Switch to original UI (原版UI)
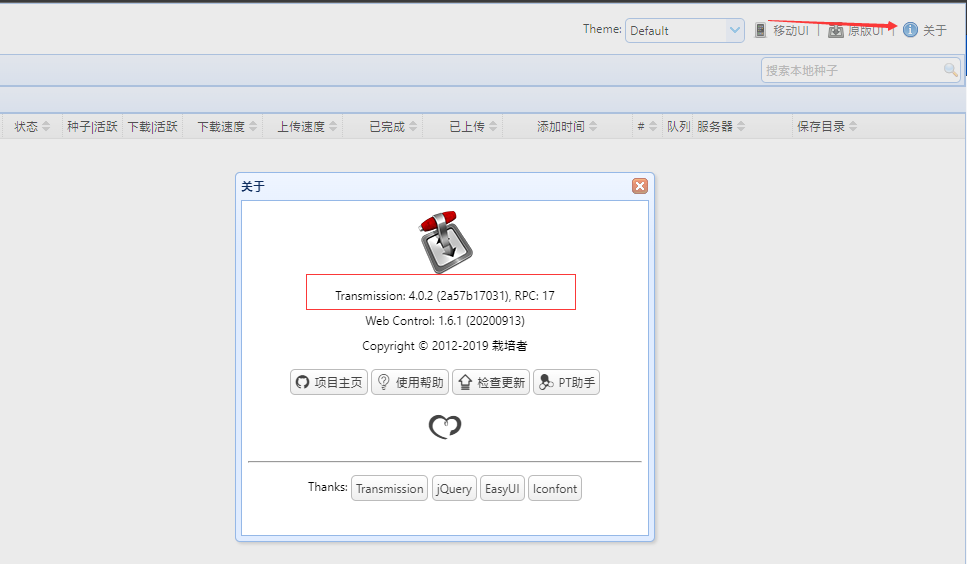 (x=856, y=30)
